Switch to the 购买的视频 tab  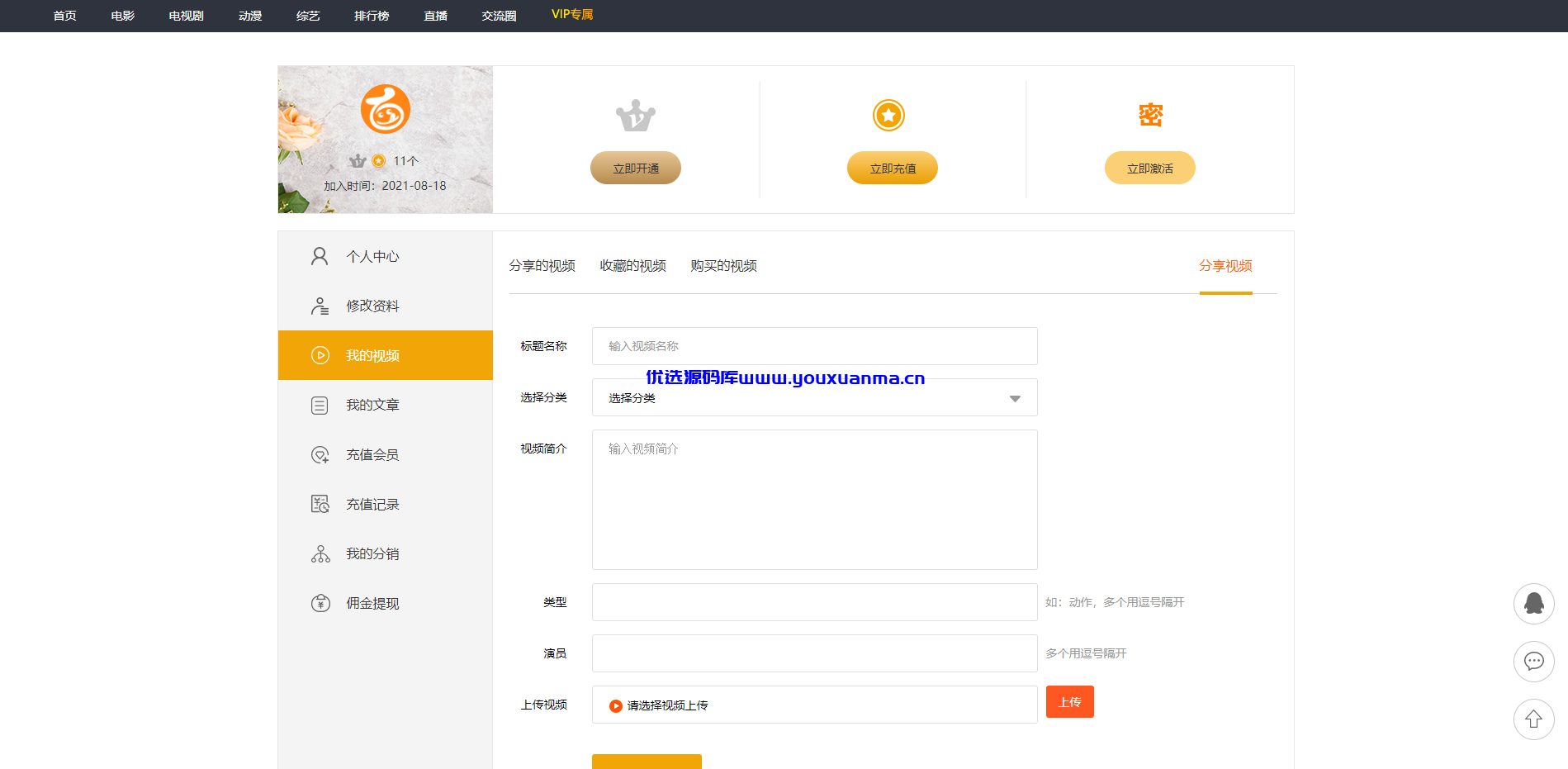pos(723,266)
